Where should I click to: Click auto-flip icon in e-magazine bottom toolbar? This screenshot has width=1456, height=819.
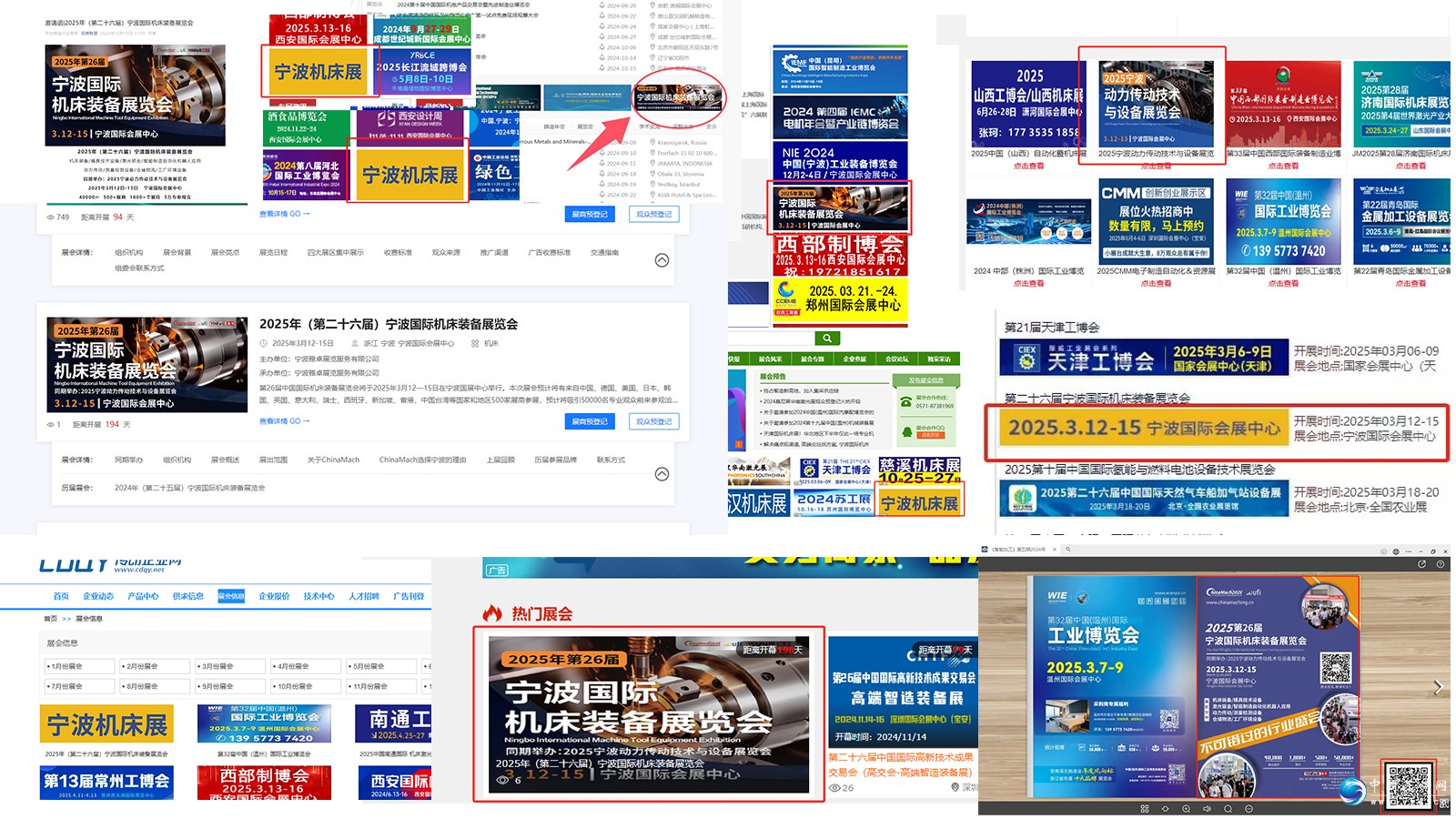pyautogui.click(x=1165, y=809)
